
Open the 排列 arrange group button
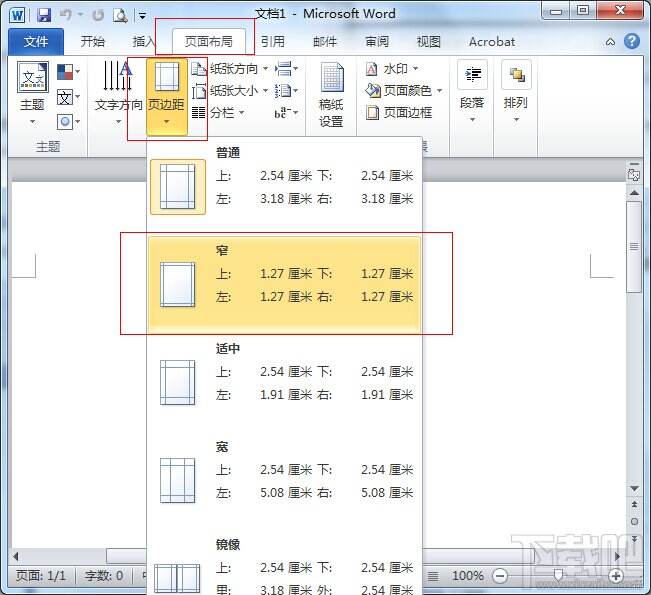[x=516, y=92]
